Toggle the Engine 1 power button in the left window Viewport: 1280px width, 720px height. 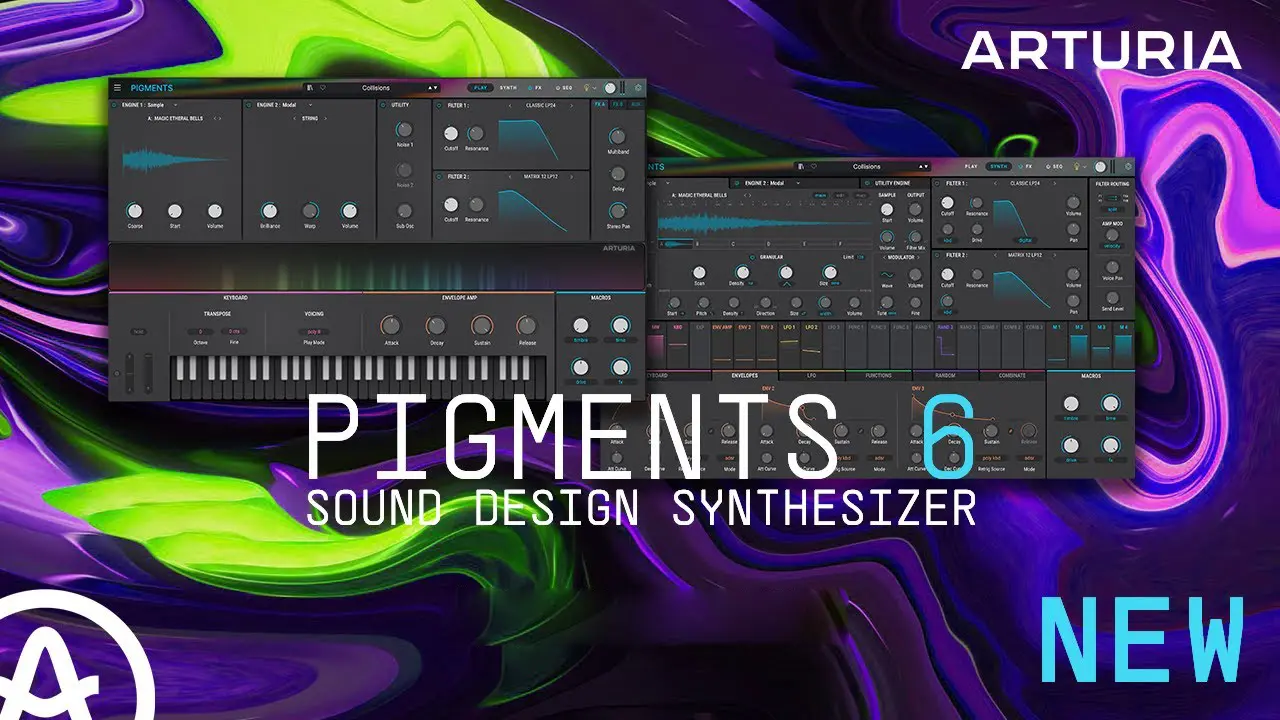click(x=114, y=104)
